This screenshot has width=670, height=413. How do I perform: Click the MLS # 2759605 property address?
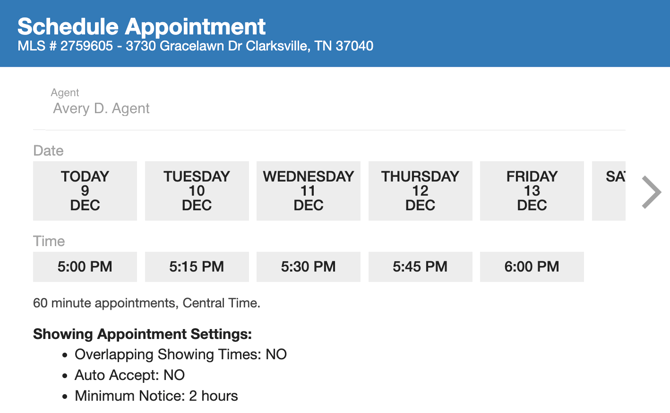[x=195, y=46]
